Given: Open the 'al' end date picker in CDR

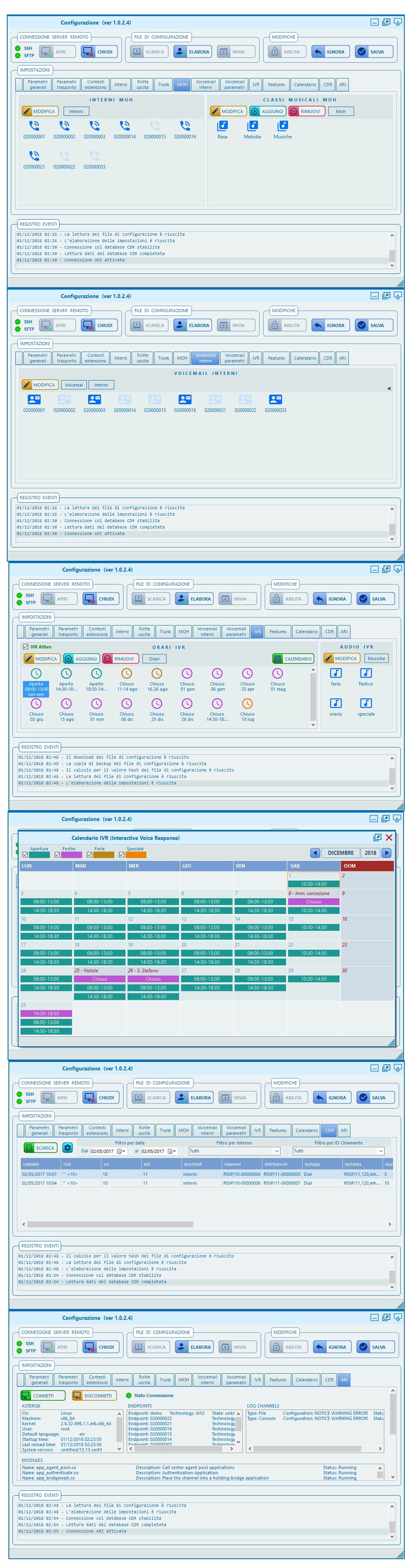Looking at the screenshot, I should [172, 1151].
